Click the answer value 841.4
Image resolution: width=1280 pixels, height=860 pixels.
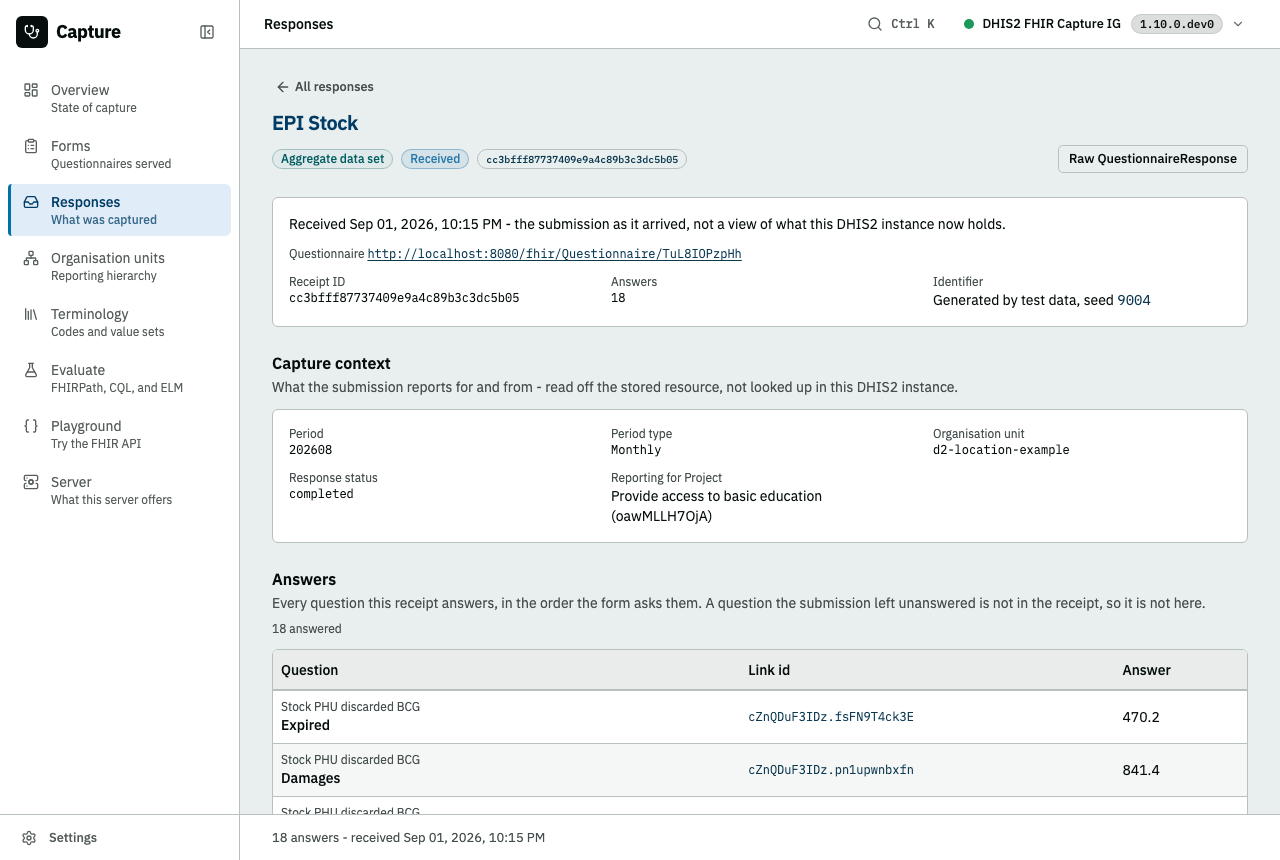[x=1141, y=770]
